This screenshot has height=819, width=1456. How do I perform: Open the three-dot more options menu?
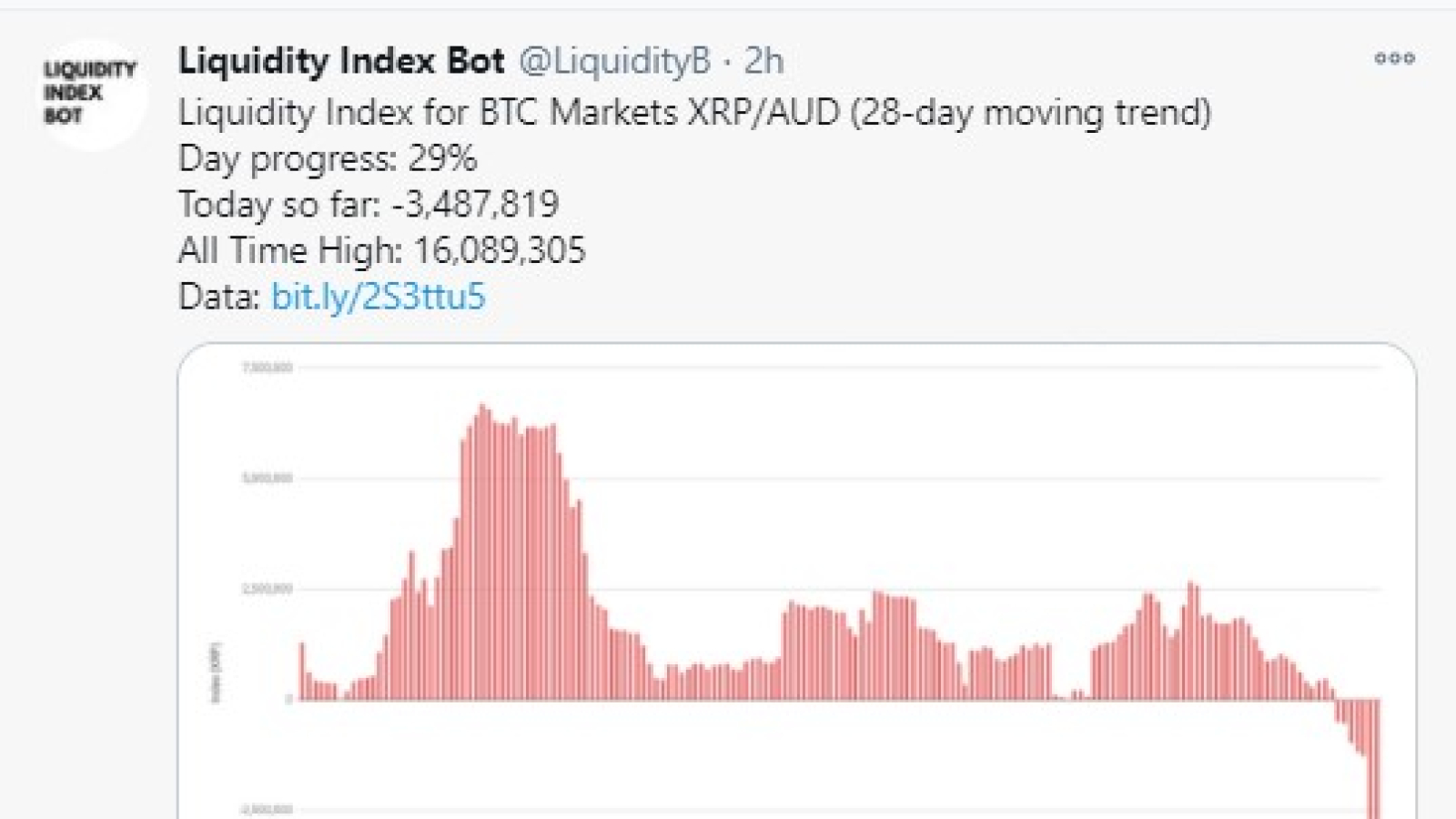pyautogui.click(x=1394, y=58)
